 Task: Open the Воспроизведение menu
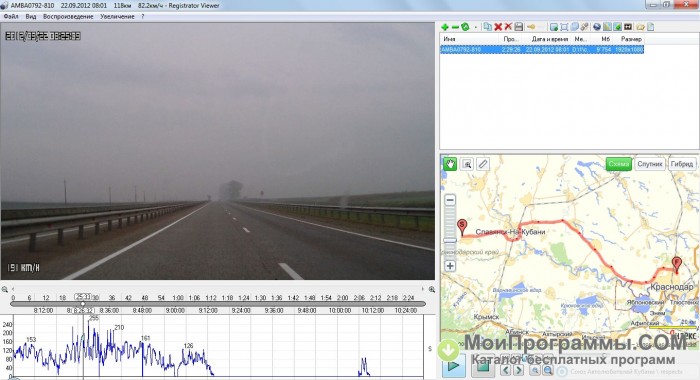pyautogui.click(x=68, y=17)
